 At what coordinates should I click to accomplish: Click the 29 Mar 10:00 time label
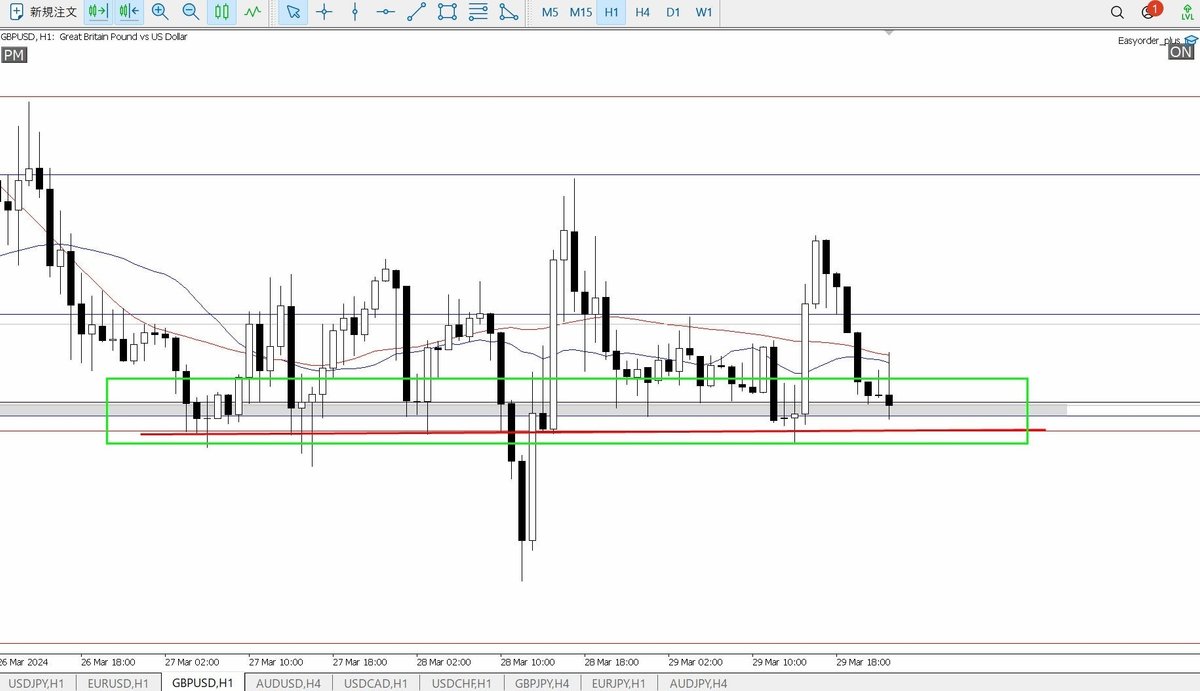[x=780, y=662]
